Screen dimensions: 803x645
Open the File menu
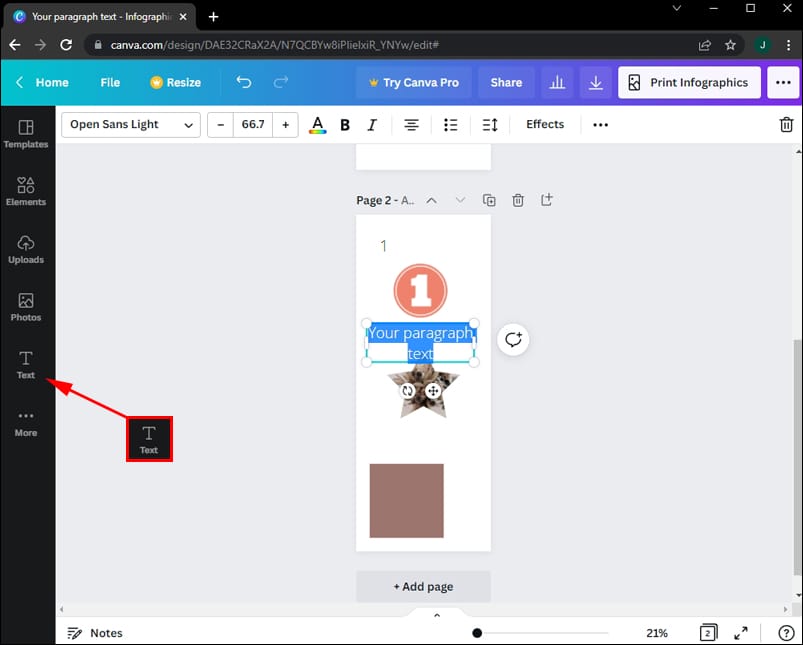click(x=110, y=82)
